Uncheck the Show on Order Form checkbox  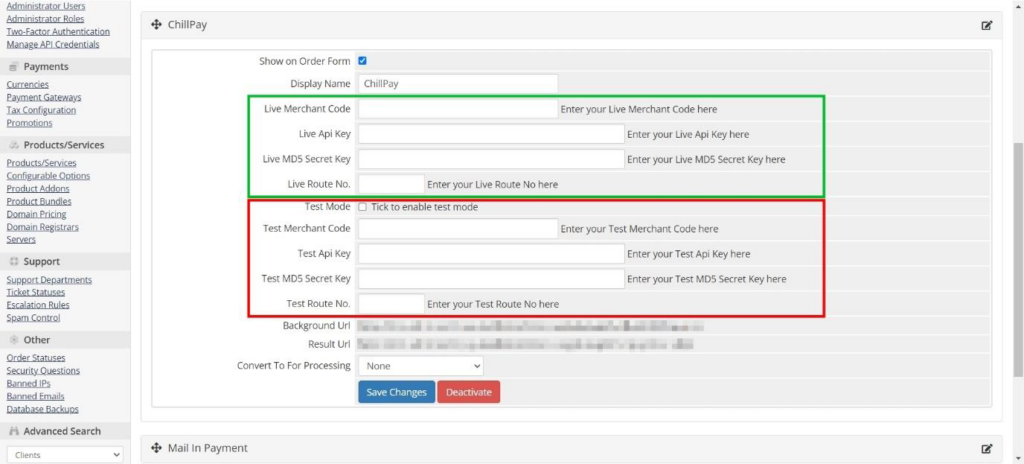[362, 61]
